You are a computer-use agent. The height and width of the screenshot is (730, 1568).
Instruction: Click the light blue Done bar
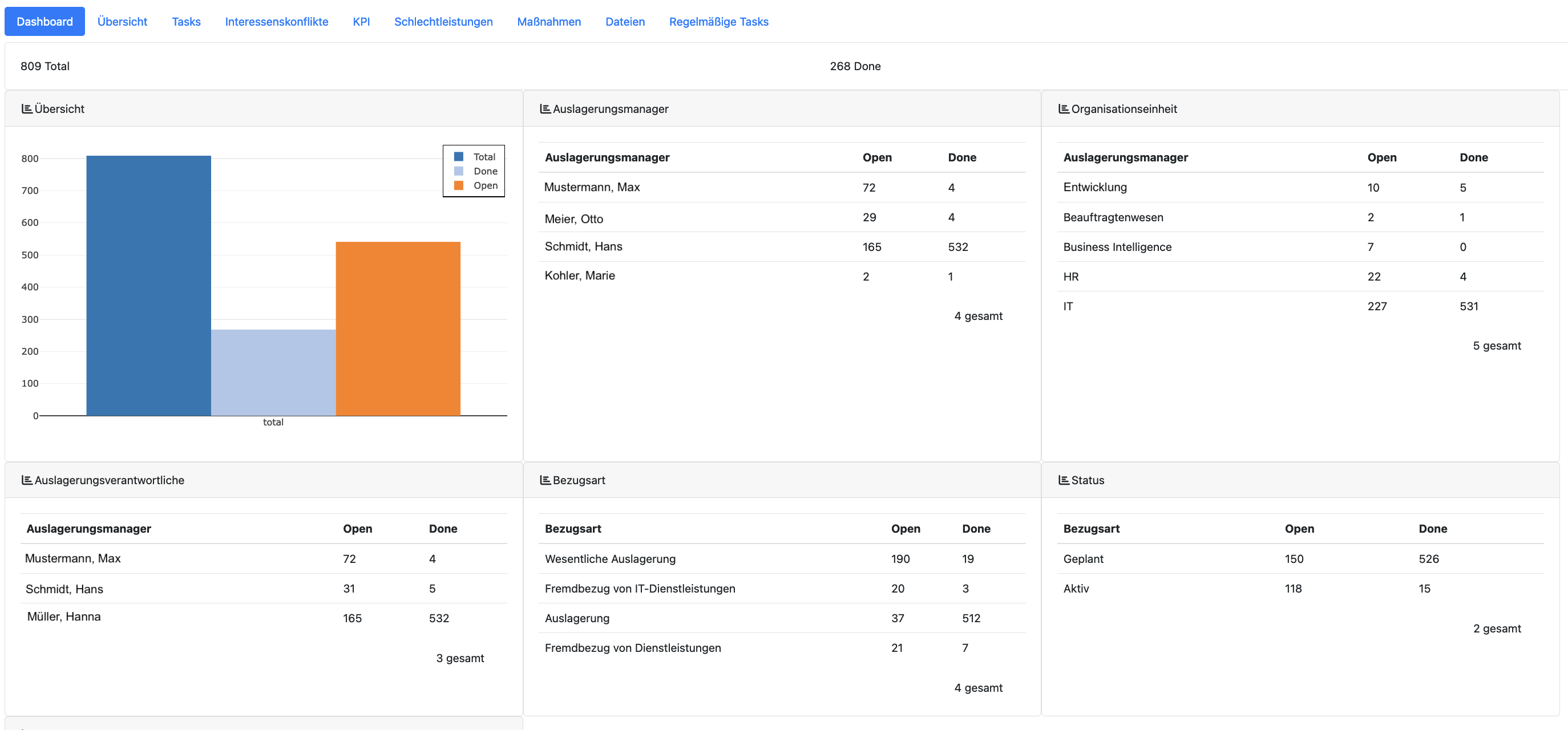(273, 372)
